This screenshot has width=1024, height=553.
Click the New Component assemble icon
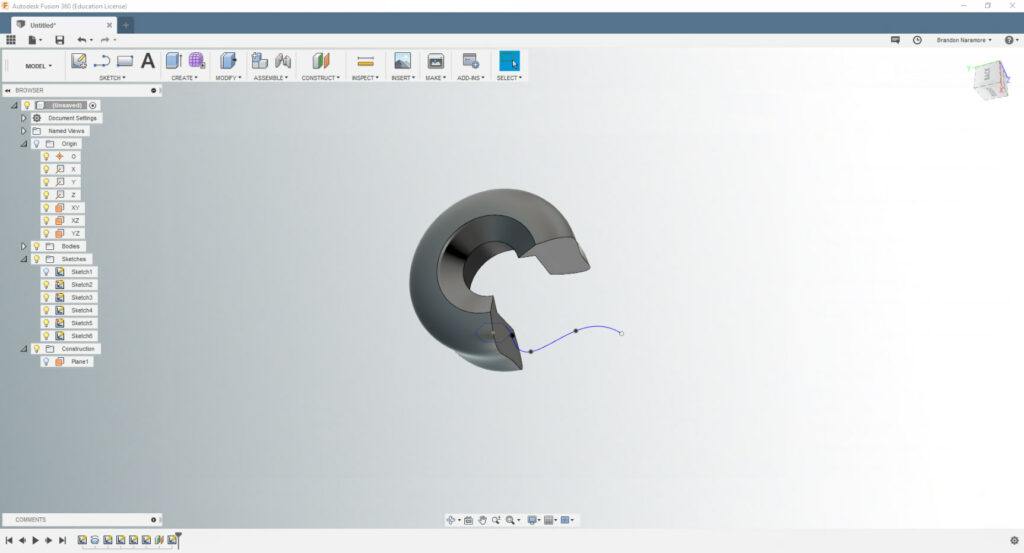(260, 61)
